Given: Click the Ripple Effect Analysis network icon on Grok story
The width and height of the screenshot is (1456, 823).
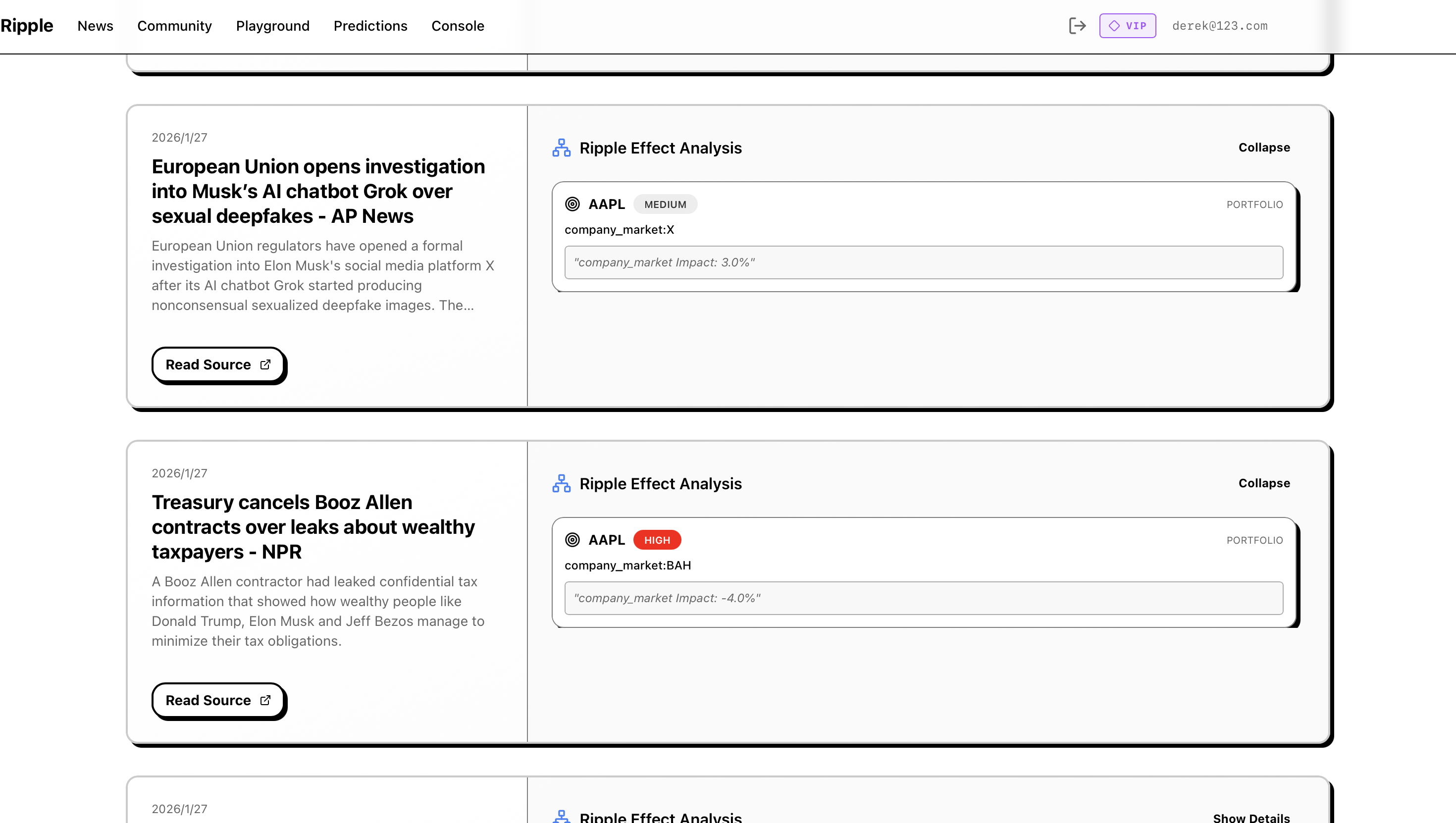Looking at the screenshot, I should (561, 148).
